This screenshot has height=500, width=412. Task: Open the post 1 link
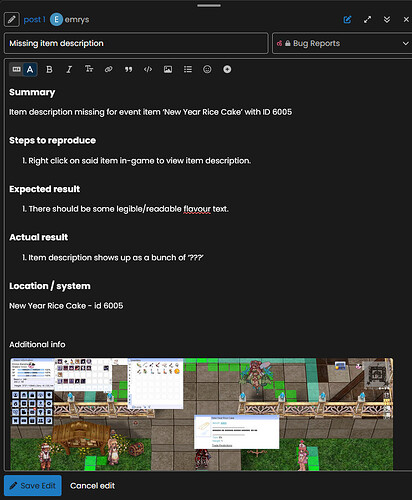35,20
